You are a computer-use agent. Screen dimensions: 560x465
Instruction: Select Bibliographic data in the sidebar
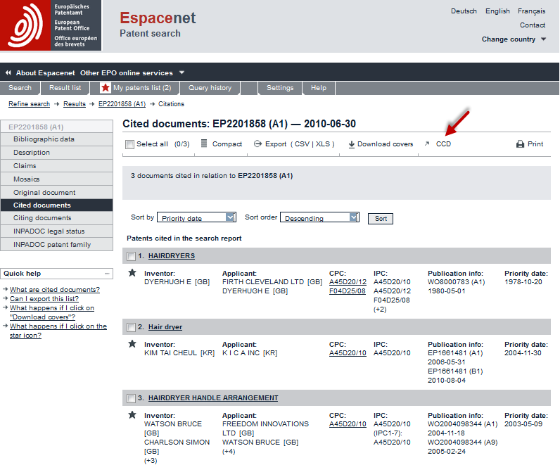click(x=57, y=139)
